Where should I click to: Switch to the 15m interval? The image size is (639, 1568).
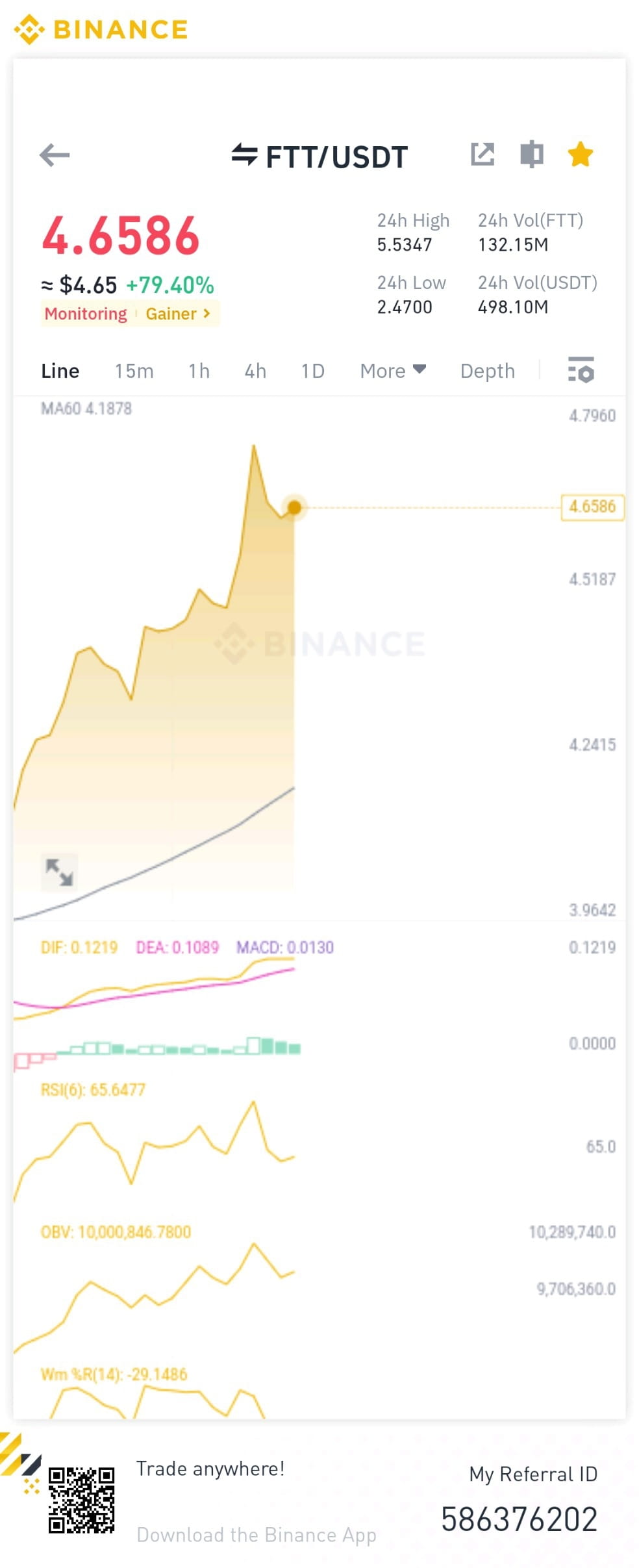(134, 371)
